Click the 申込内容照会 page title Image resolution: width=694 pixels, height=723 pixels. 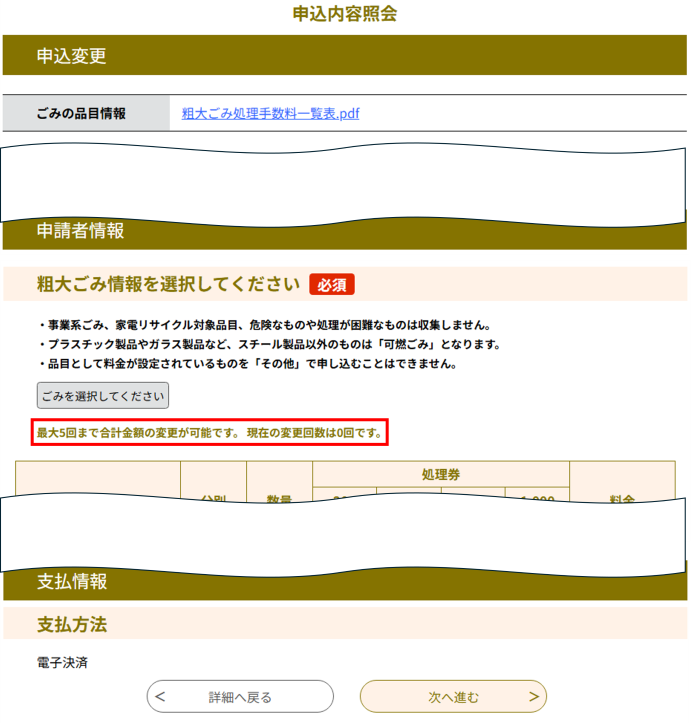coord(344,13)
